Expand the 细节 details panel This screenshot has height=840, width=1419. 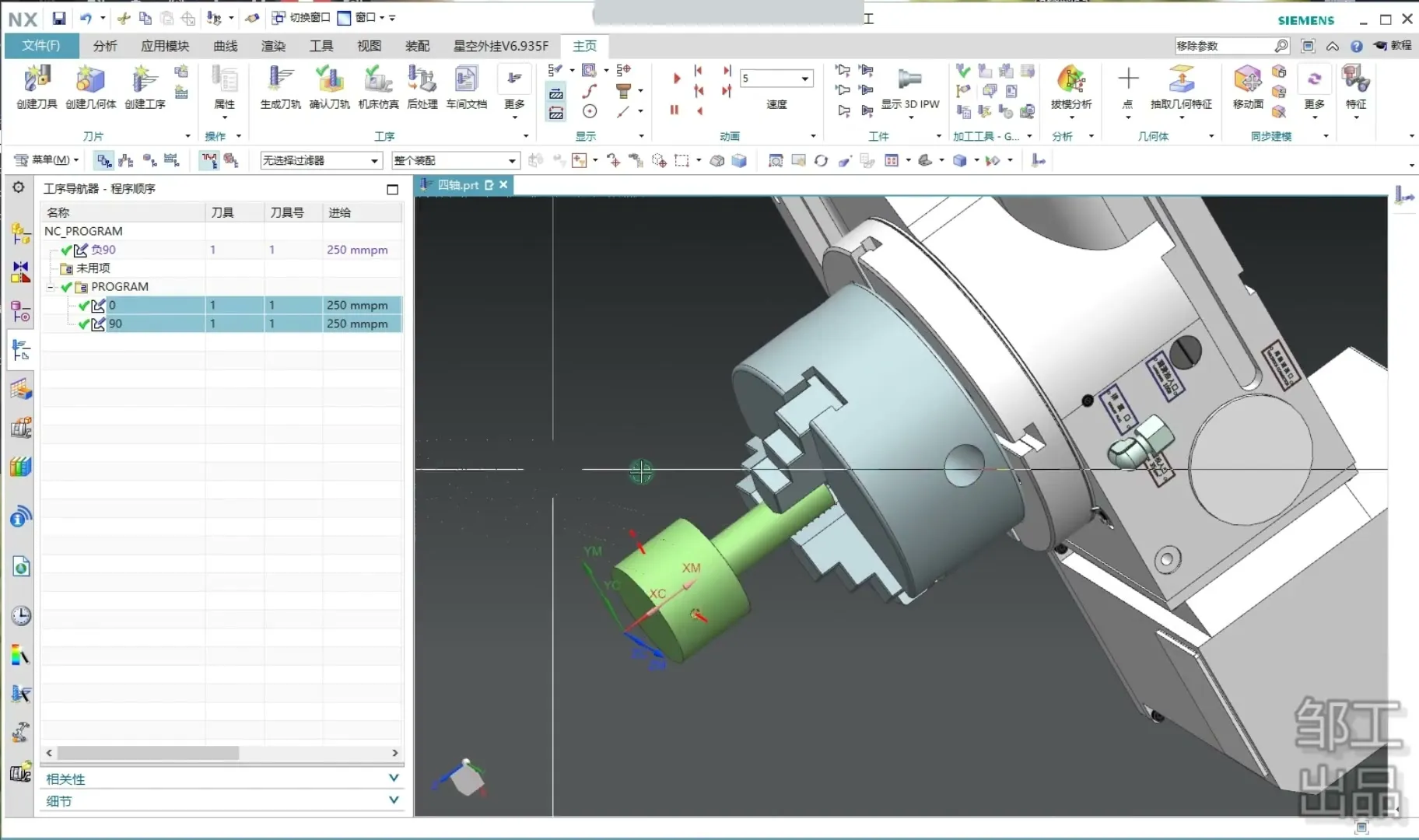[394, 800]
